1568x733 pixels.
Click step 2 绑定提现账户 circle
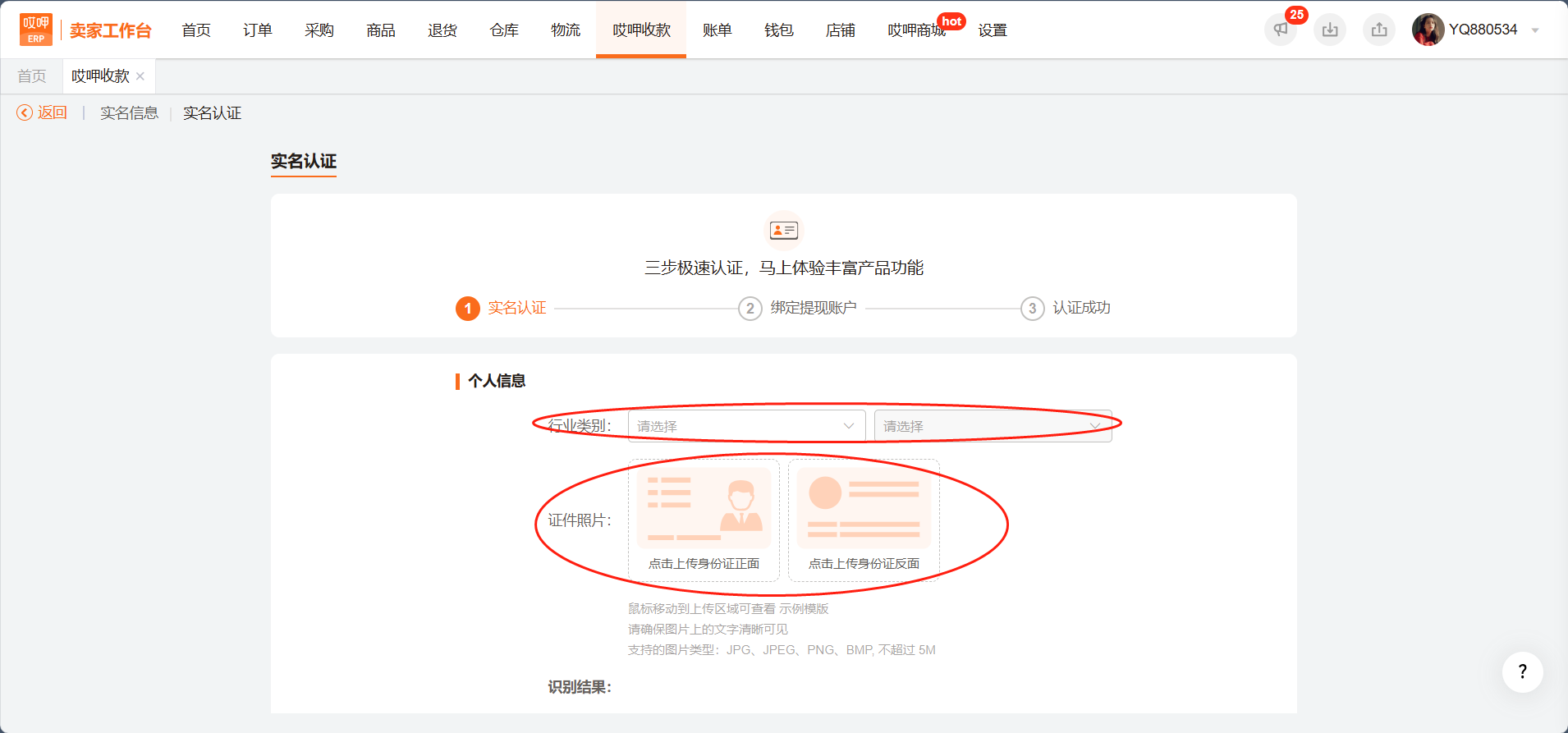[x=750, y=309]
